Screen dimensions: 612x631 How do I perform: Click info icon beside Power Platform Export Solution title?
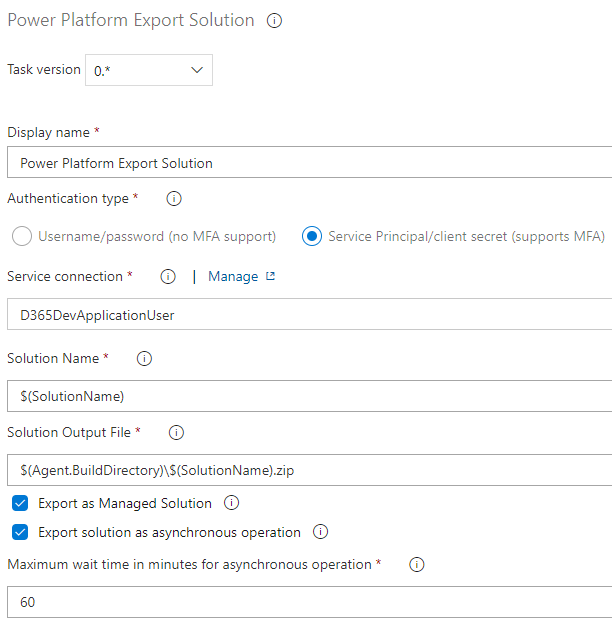point(274,21)
